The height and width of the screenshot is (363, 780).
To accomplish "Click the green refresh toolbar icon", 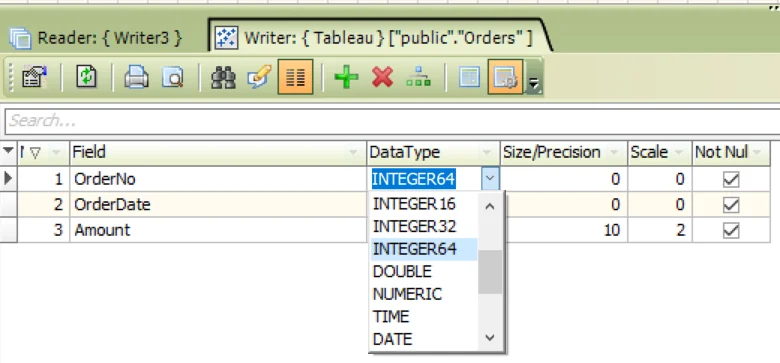I will pyautogui.click(x=86, y=77).
